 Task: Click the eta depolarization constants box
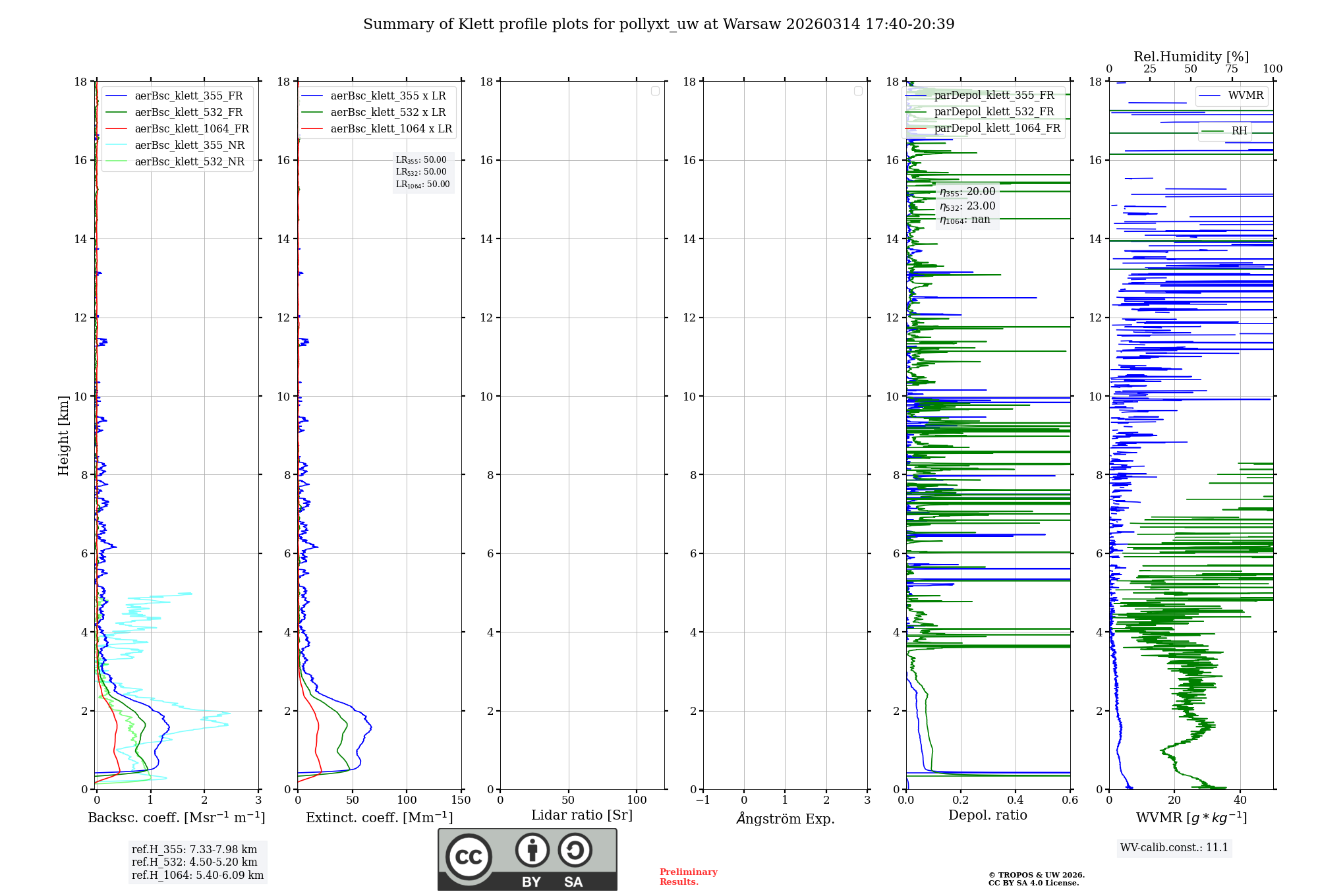[x=967, y=206]
